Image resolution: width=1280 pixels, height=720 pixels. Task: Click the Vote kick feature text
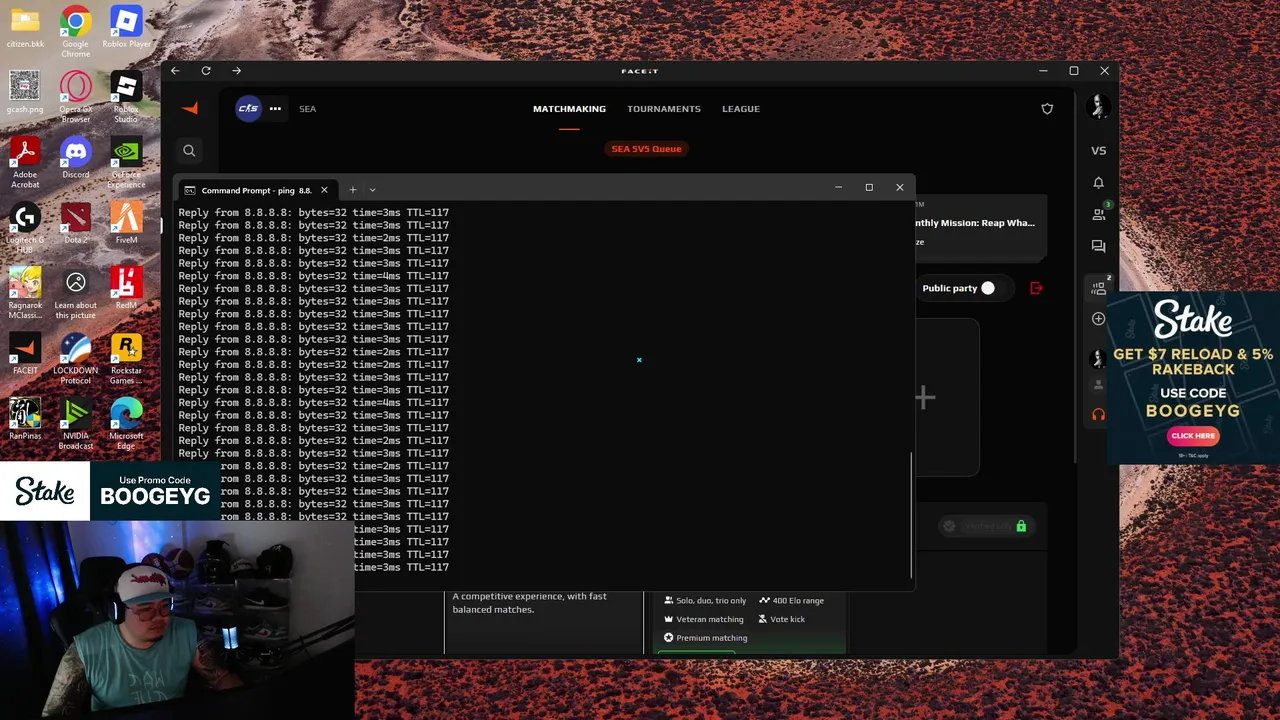[x=787, y=619]
